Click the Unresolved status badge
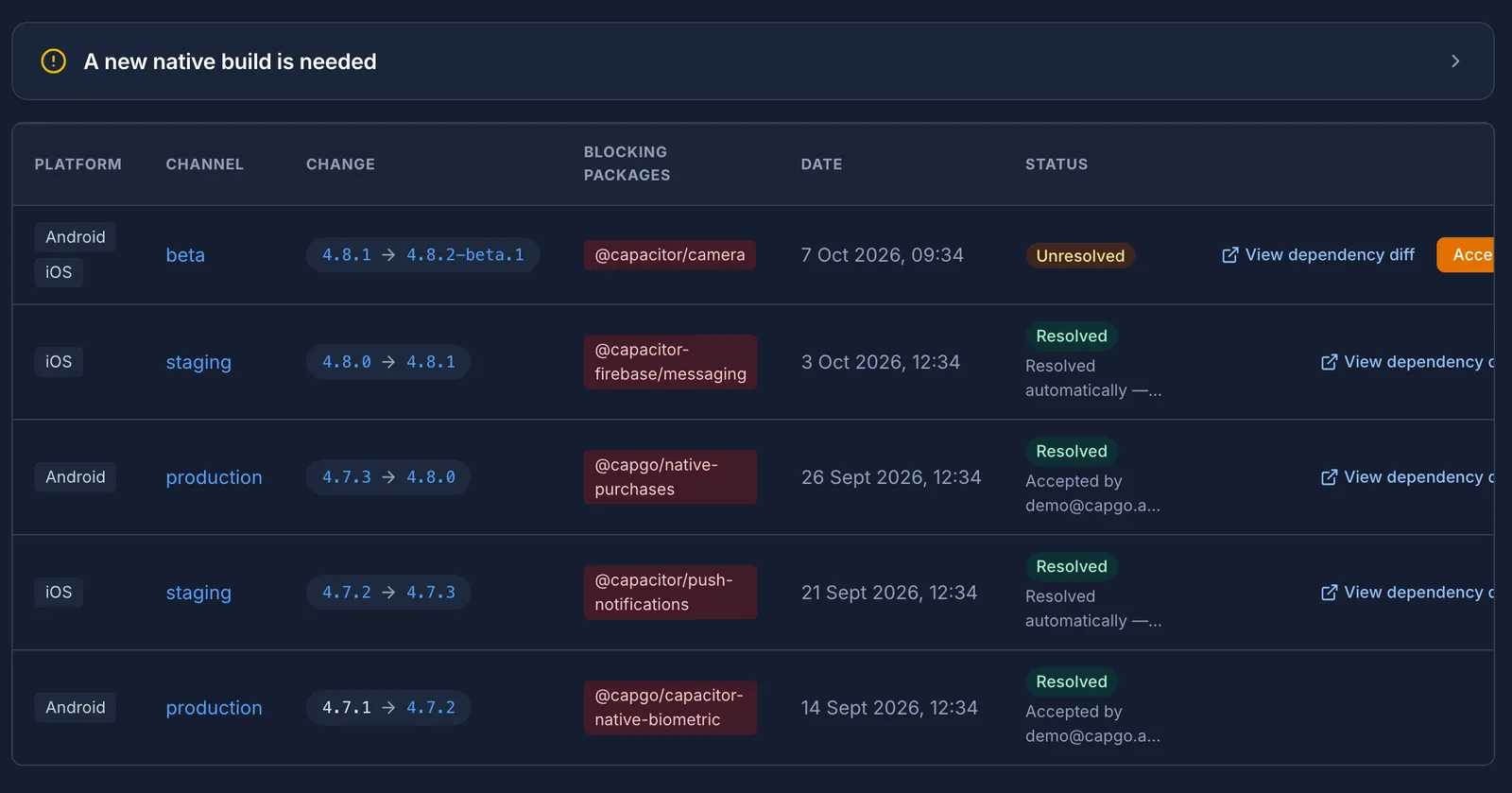This screenshot has height=793, width=1512. [x=1080, y=256]
